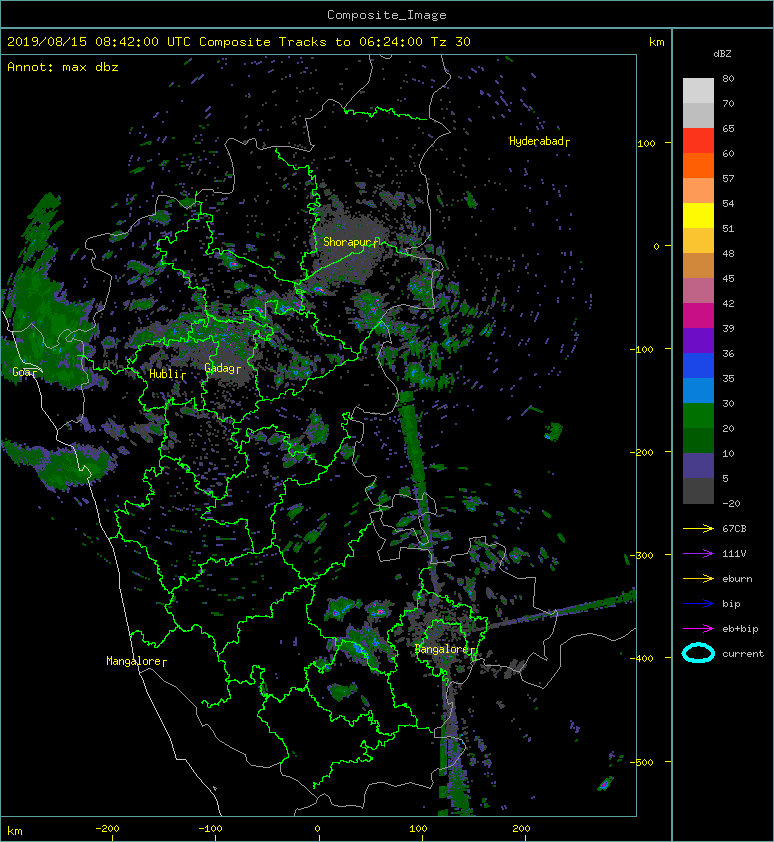Click the 200 tick on horizontal axis
774x842 pixels.
tap(521, 829)
